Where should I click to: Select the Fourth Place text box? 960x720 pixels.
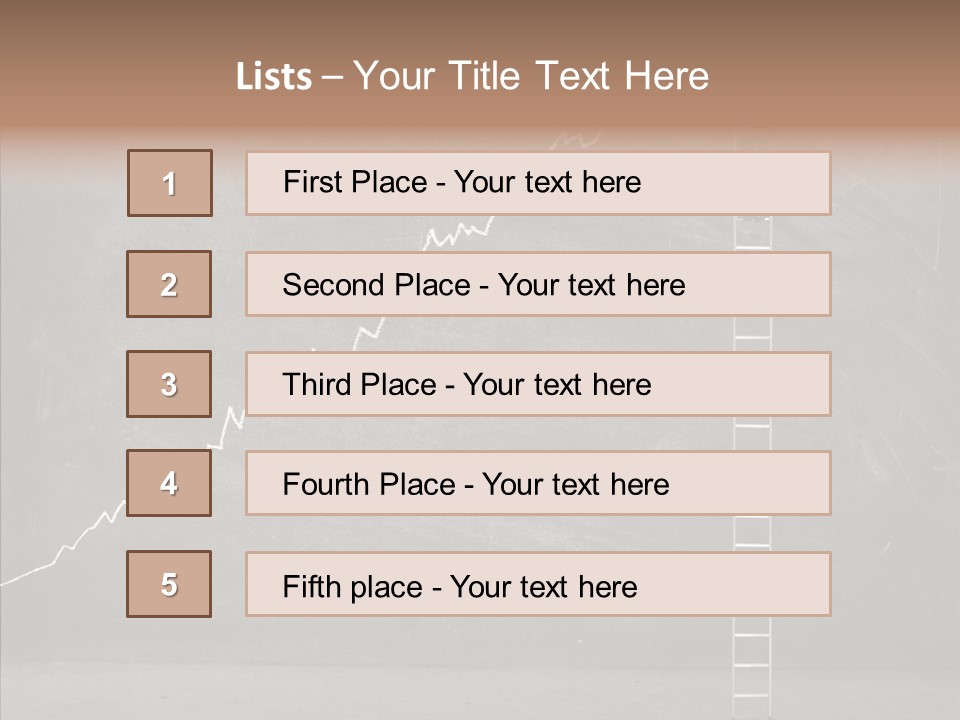coord(538,483)
